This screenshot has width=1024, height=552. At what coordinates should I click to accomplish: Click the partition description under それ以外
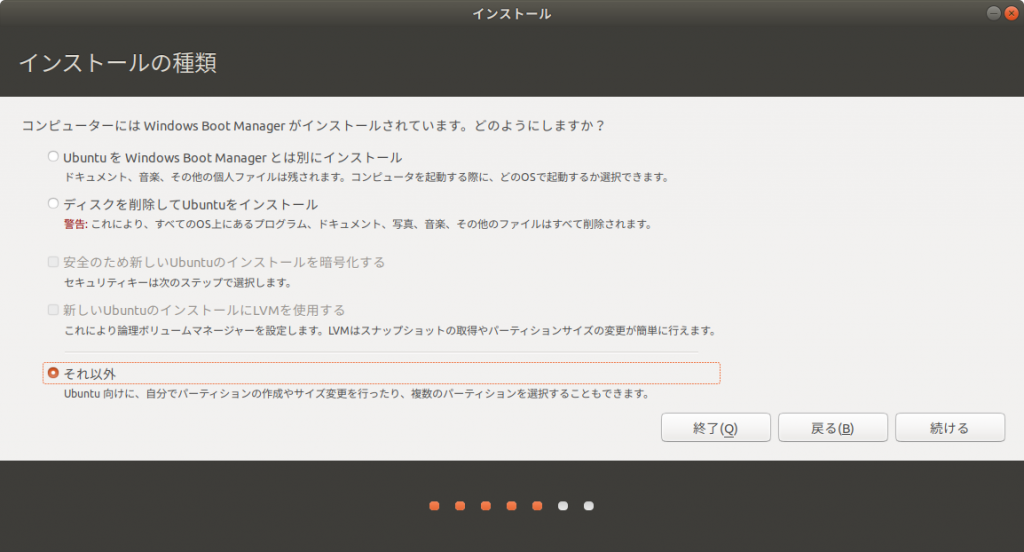(357, 394)
